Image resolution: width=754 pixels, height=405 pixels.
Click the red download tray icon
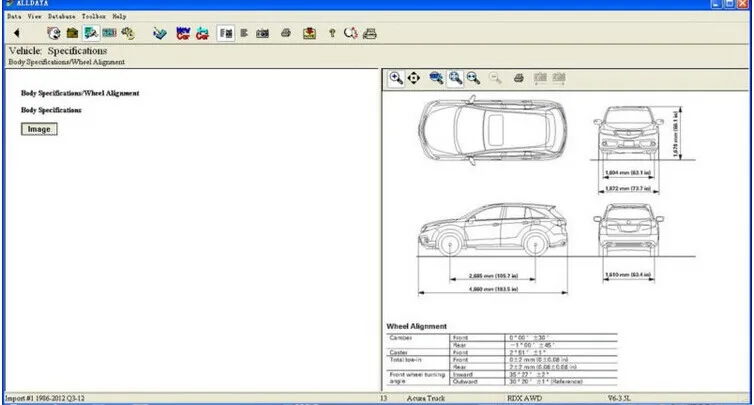[310, 33]
